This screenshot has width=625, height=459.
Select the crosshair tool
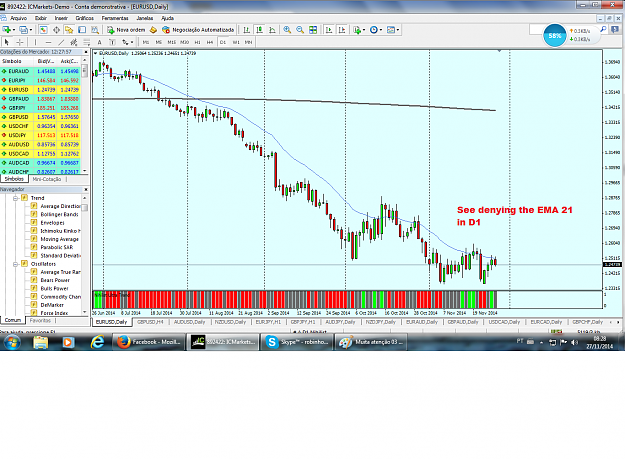click(20, 42)
